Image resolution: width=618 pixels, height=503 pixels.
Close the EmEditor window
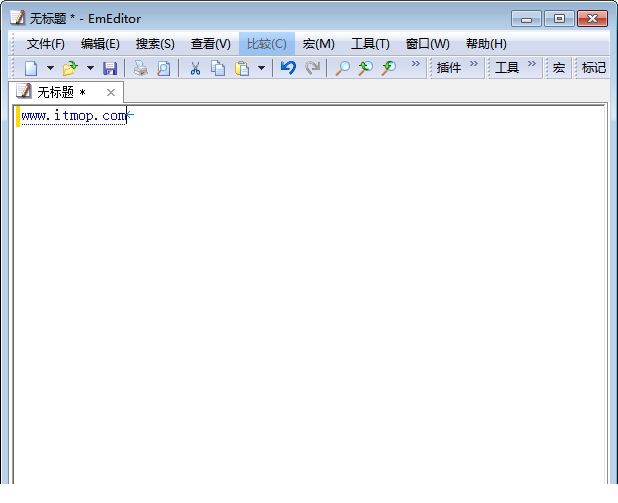[x=592, y=19]
